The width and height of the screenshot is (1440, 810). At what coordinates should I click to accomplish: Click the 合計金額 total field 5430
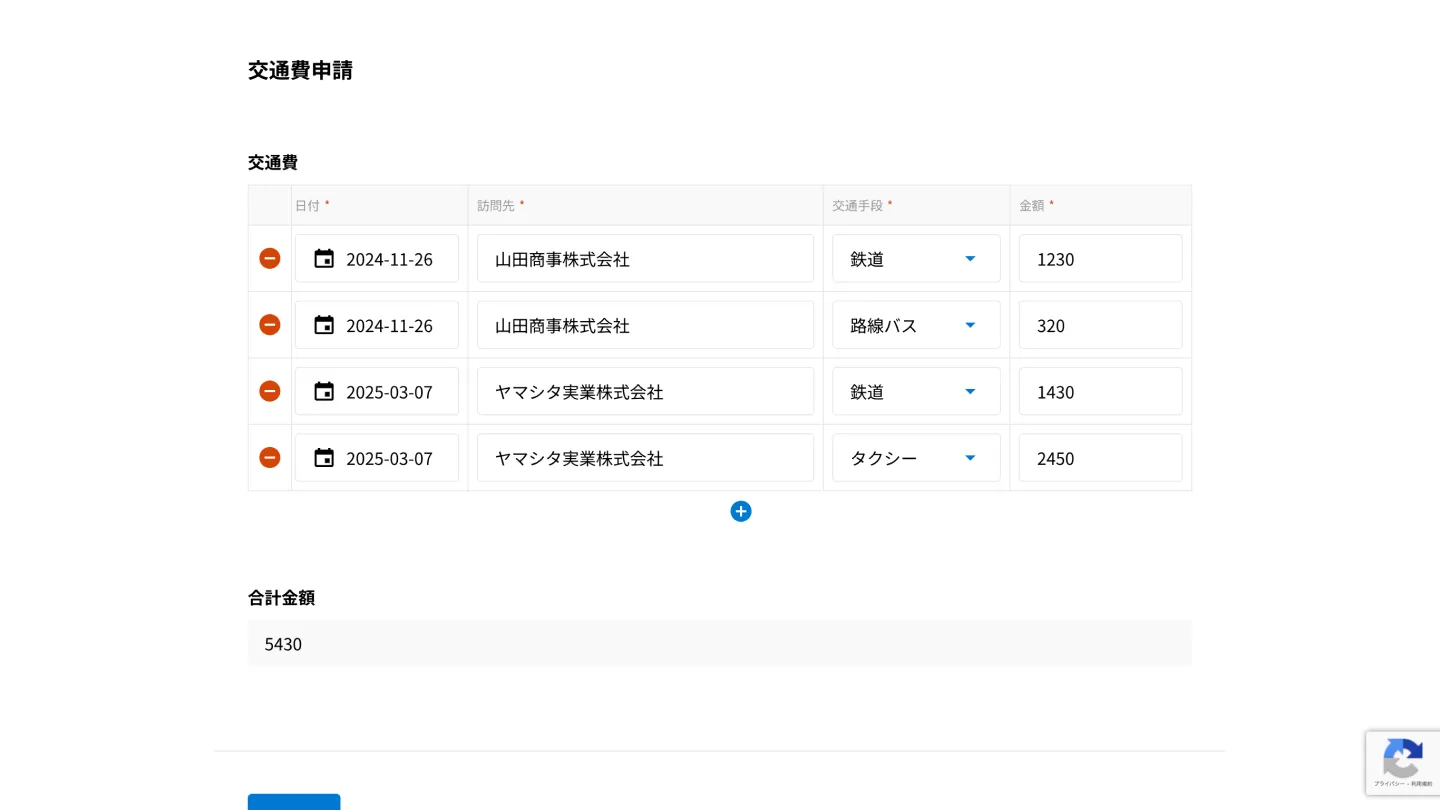[719, 643]
